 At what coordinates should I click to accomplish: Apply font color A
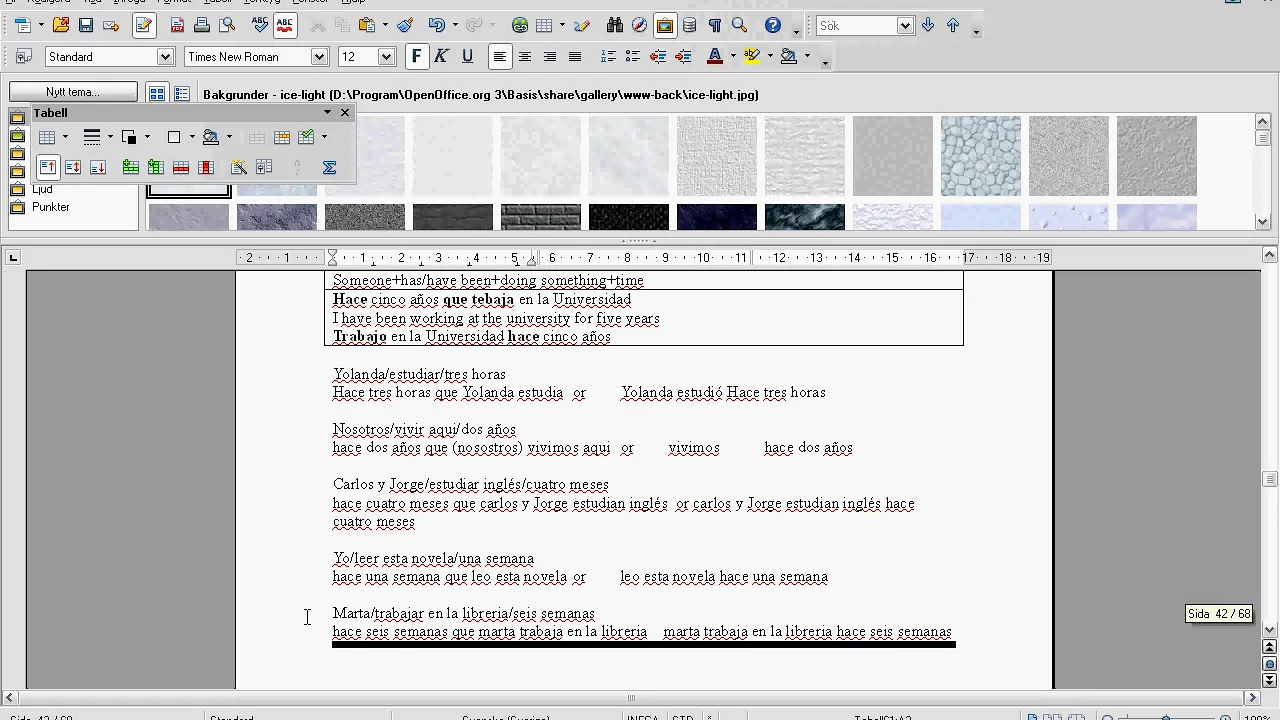click(714, 57)
